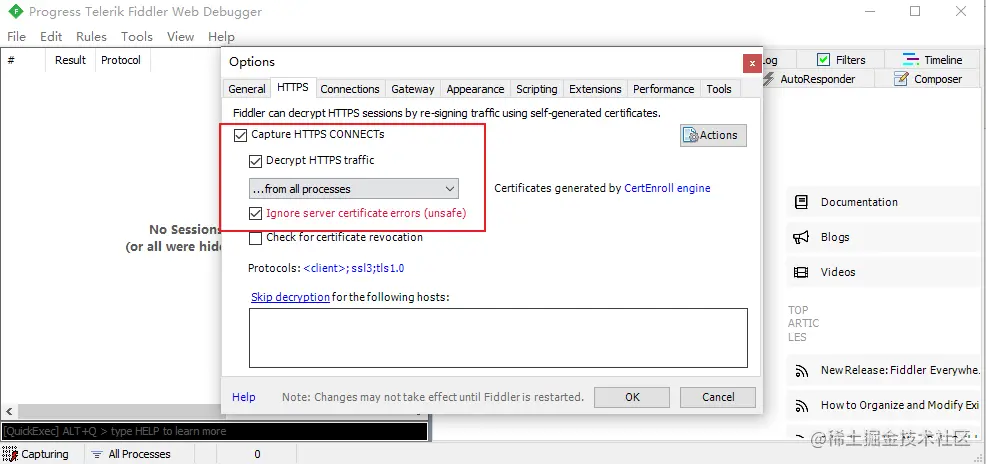Click the Composer pencil icon
This screenshot has height=464, width=986.
click(901, 79)
